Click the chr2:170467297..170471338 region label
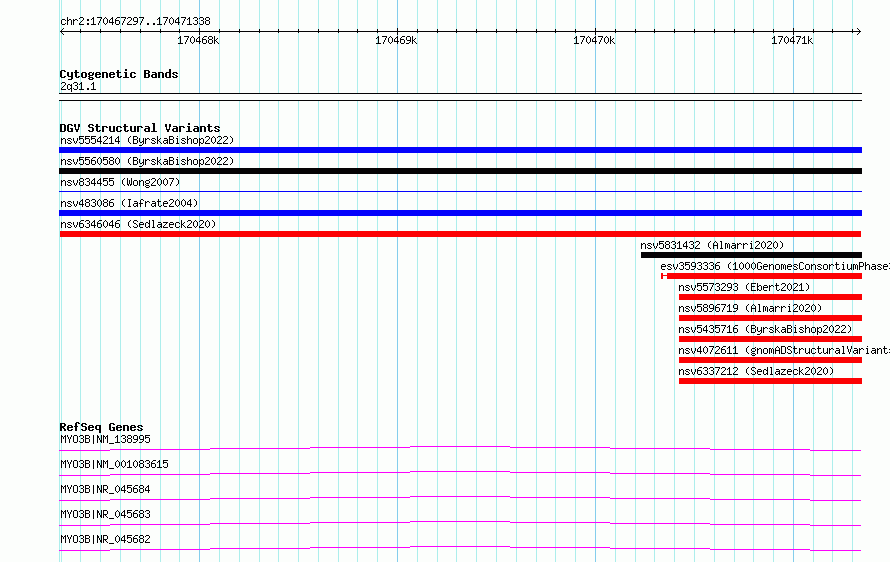 (x=135, y=21)
